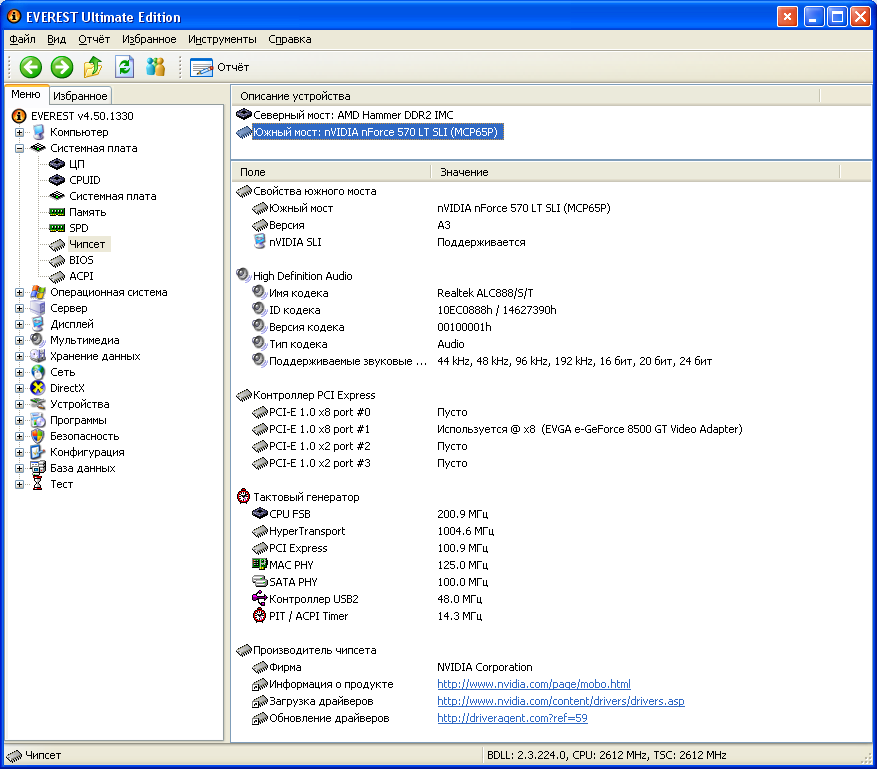This screenshot has height=769, width=877.
Task: Expand the Мультимедиа tree node
Action: 19,341
